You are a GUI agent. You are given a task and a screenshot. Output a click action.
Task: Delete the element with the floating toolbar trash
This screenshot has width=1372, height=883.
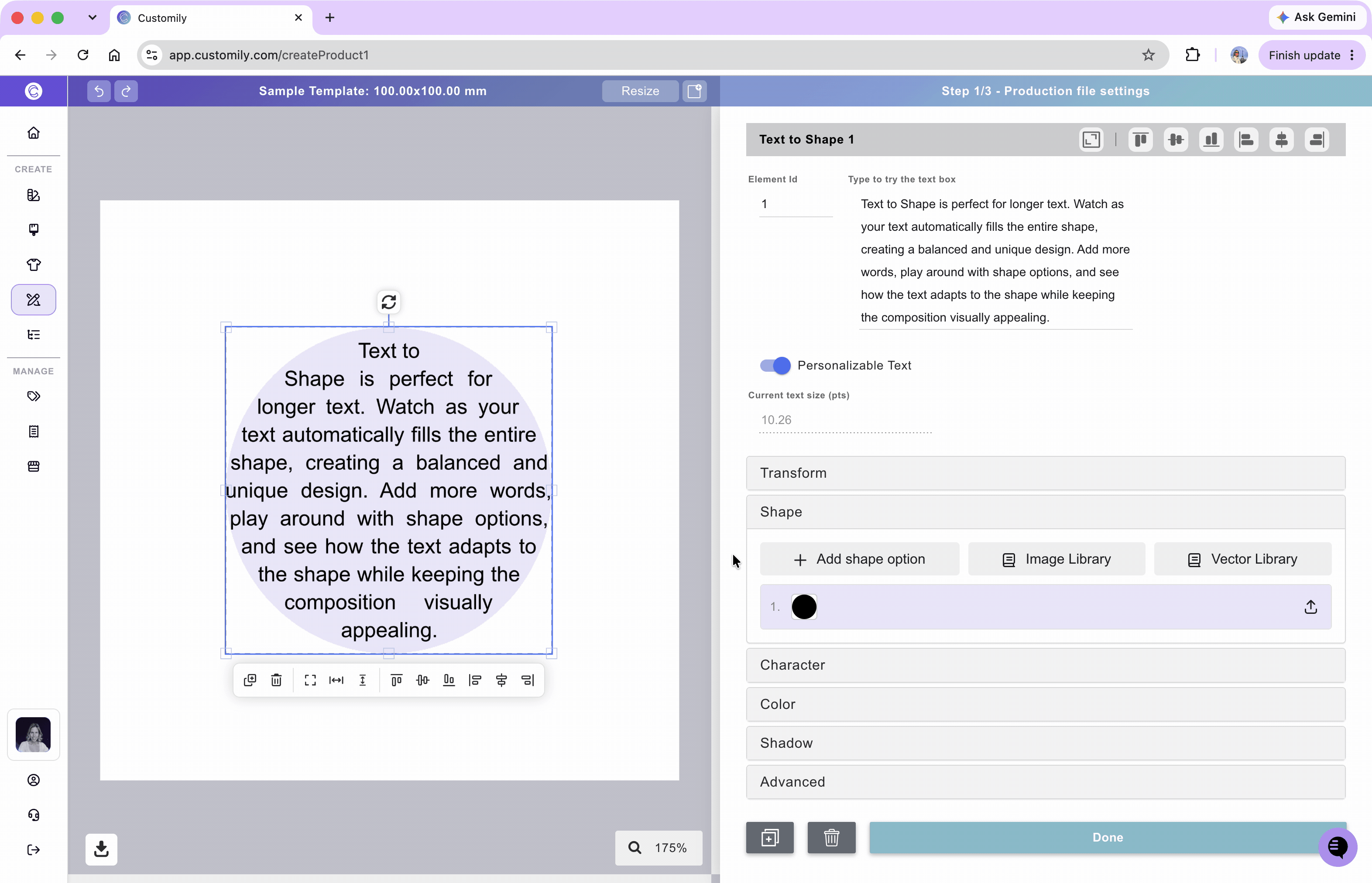(x=277, y=680)
